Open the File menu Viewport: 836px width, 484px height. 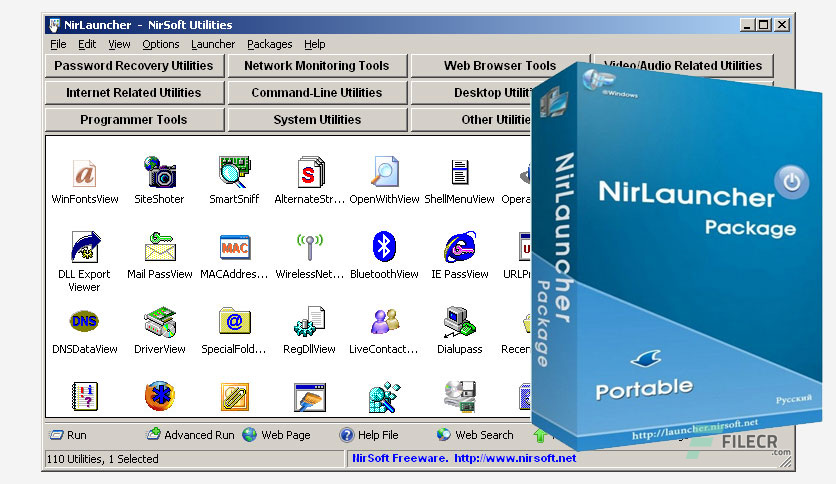click(58, 44)
